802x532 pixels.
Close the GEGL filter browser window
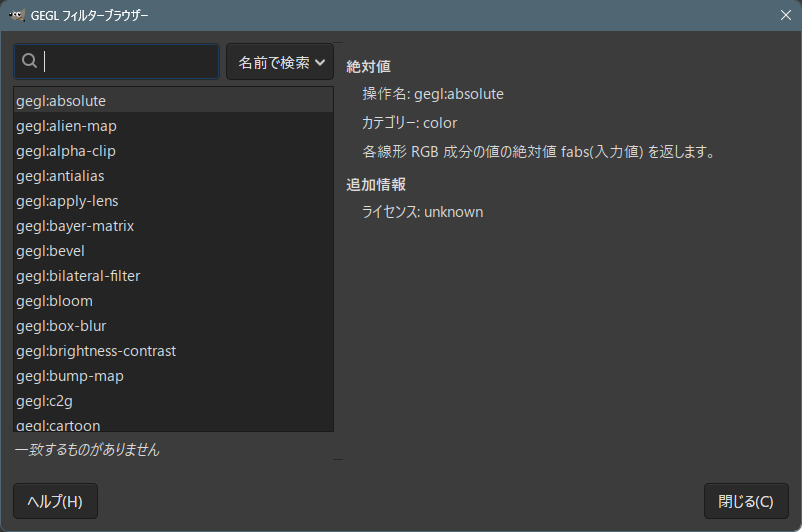coord(785,15)
